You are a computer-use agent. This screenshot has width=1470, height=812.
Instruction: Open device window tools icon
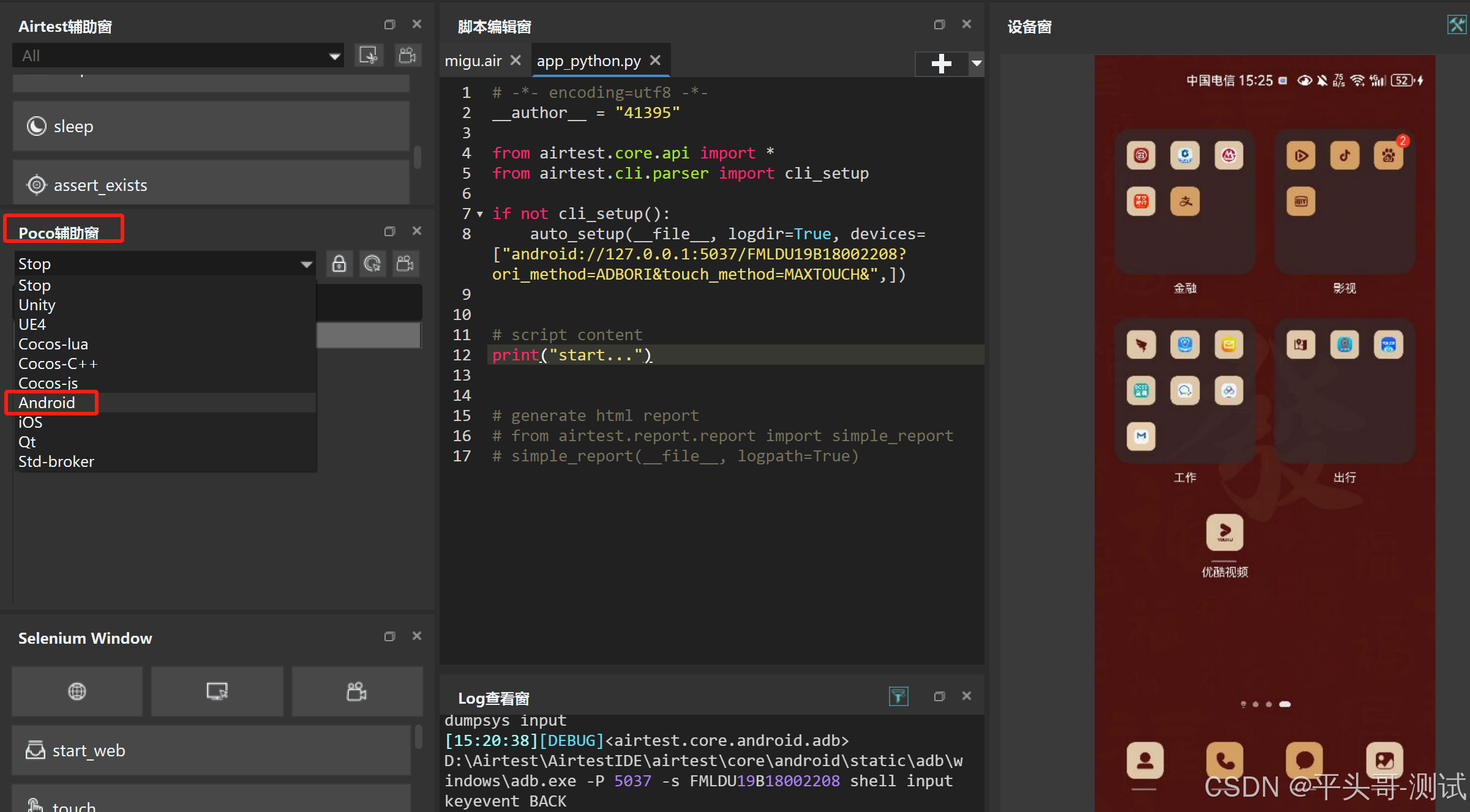pyautogui.click(x=1457, y=25)
